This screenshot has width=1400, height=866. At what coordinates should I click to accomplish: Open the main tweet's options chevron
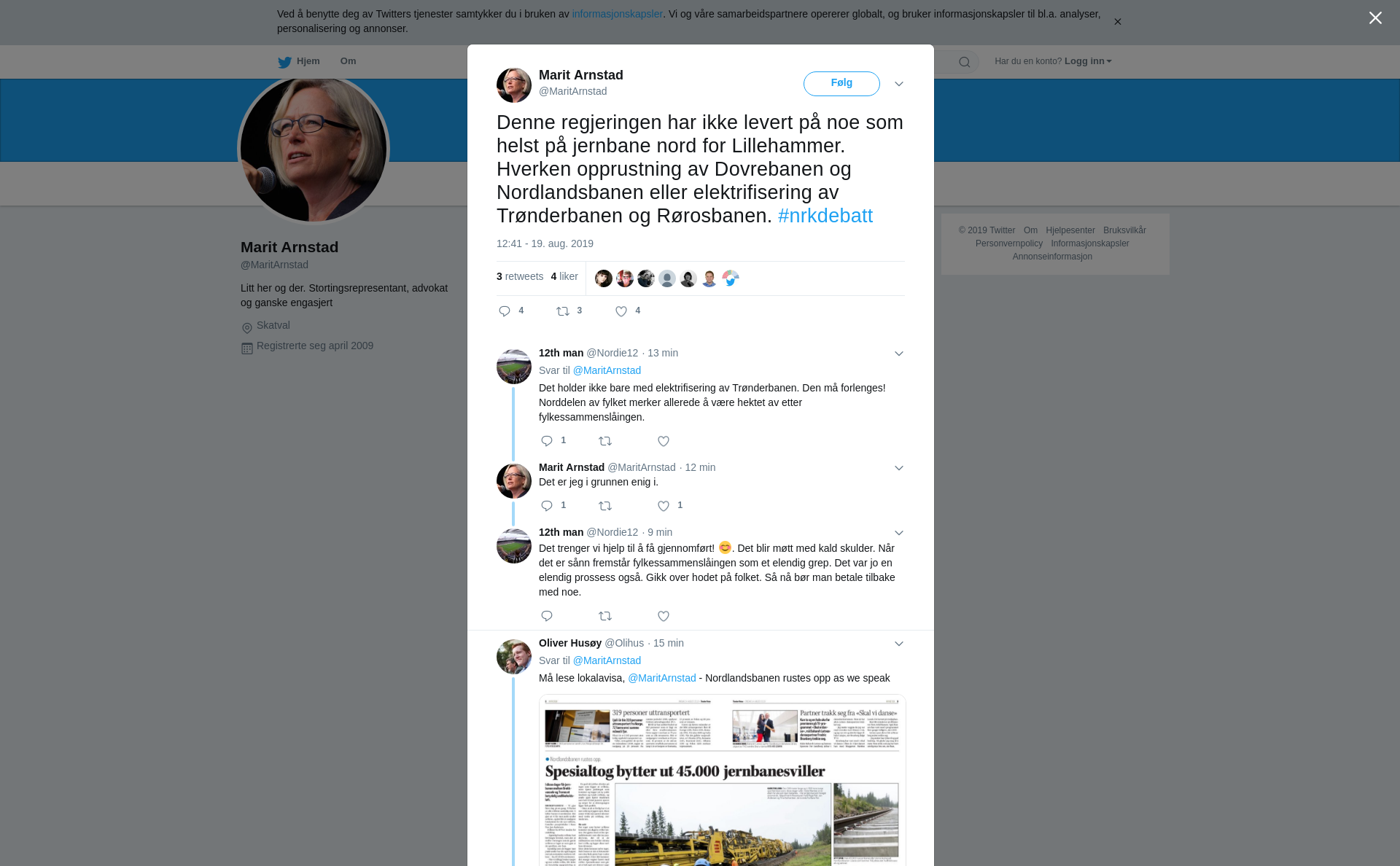pos(899,84)
